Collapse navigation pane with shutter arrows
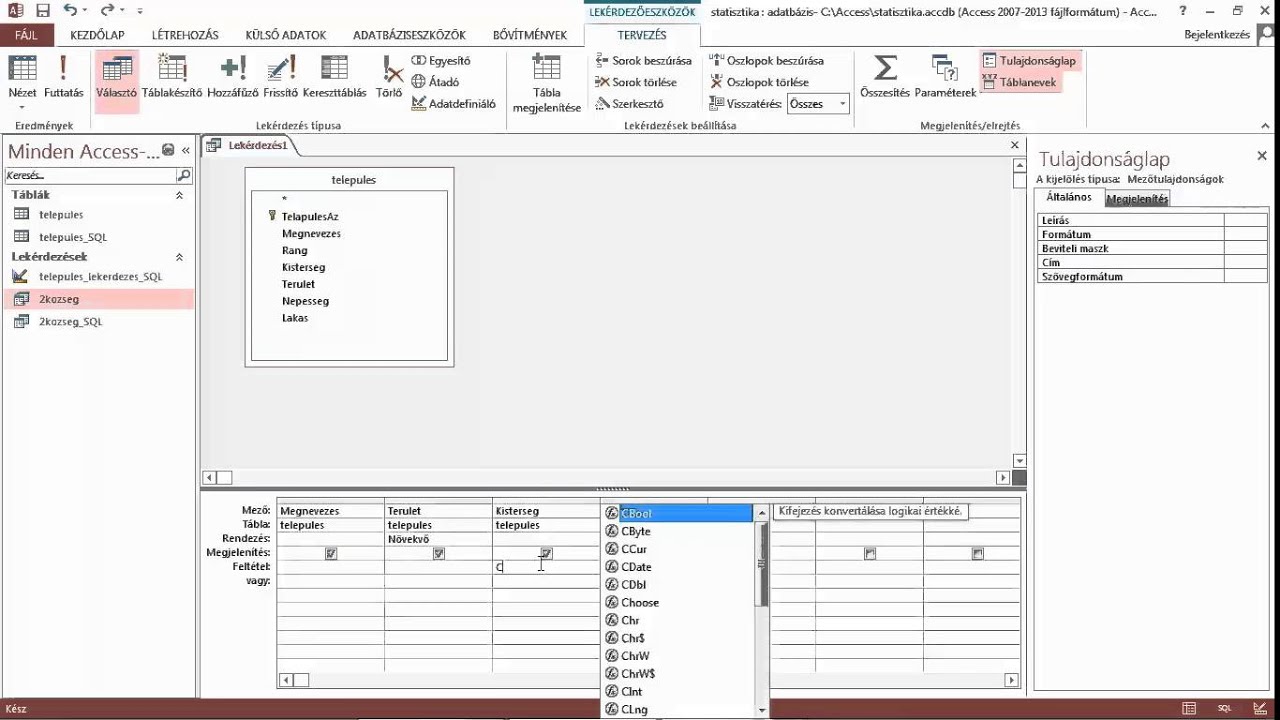This screenshot has height=720, width=1280. click(x=186, y=150)
